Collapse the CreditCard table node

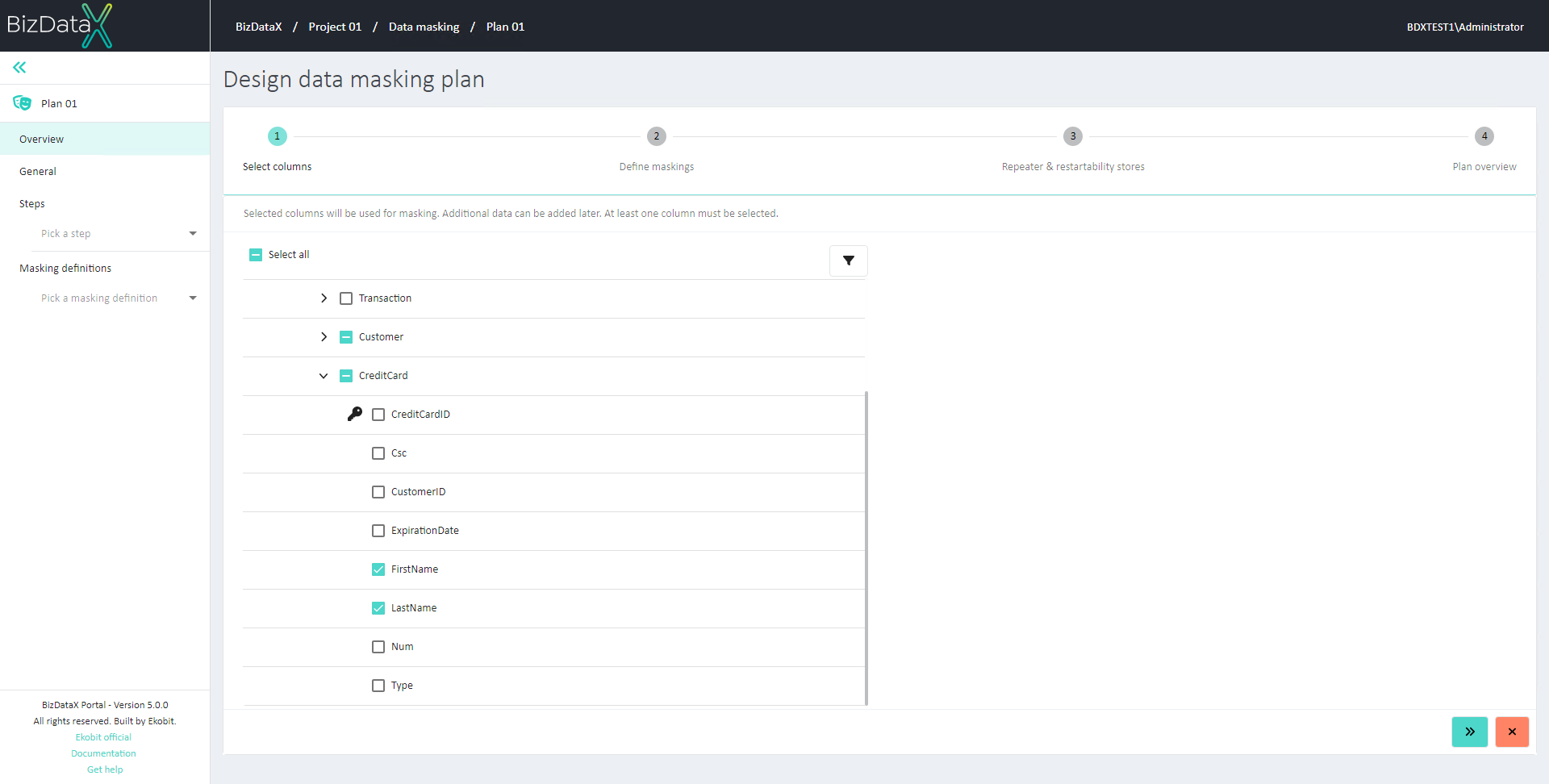[x=324, y=376]
